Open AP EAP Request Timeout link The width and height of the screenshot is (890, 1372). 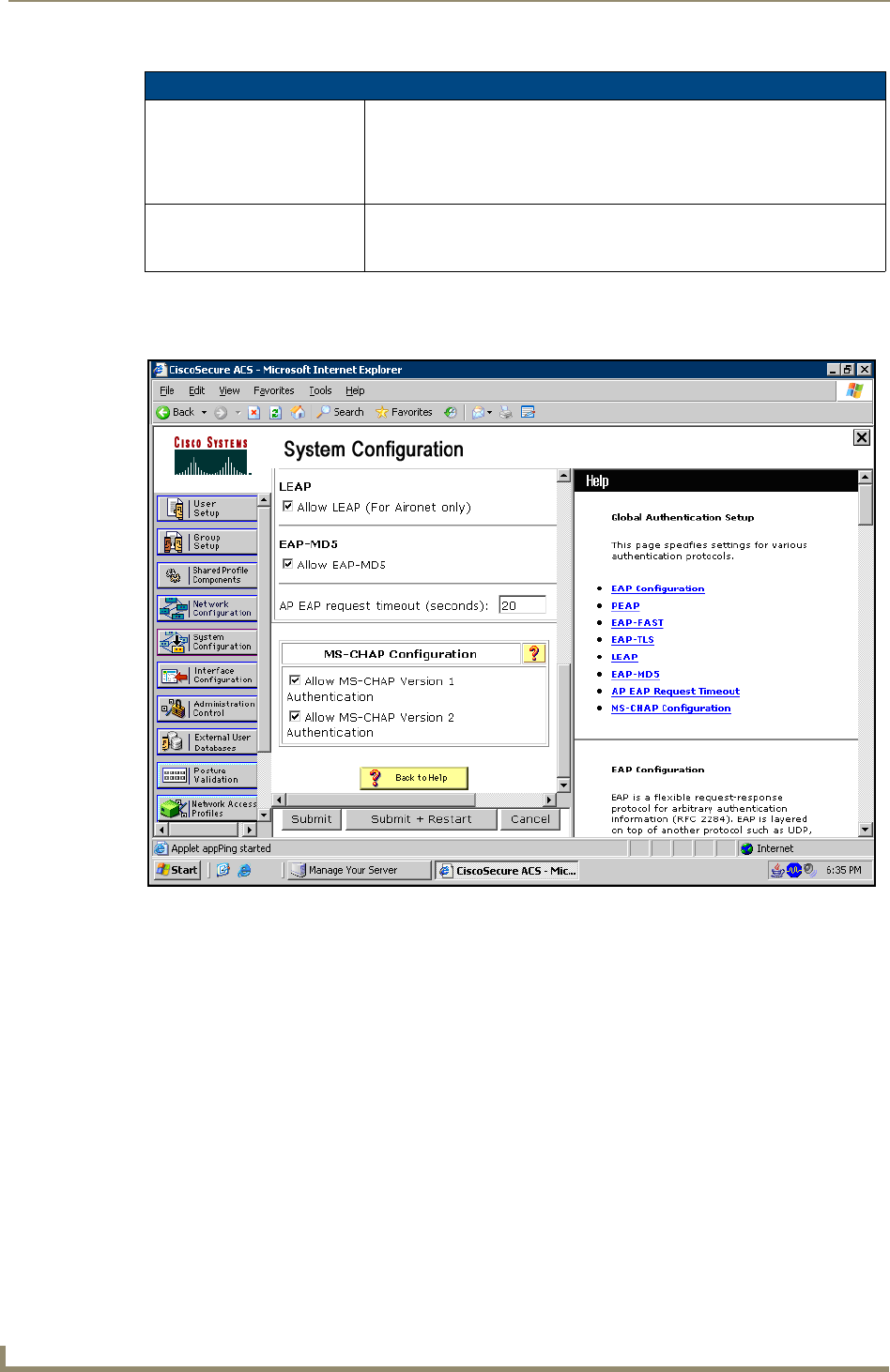675,691
